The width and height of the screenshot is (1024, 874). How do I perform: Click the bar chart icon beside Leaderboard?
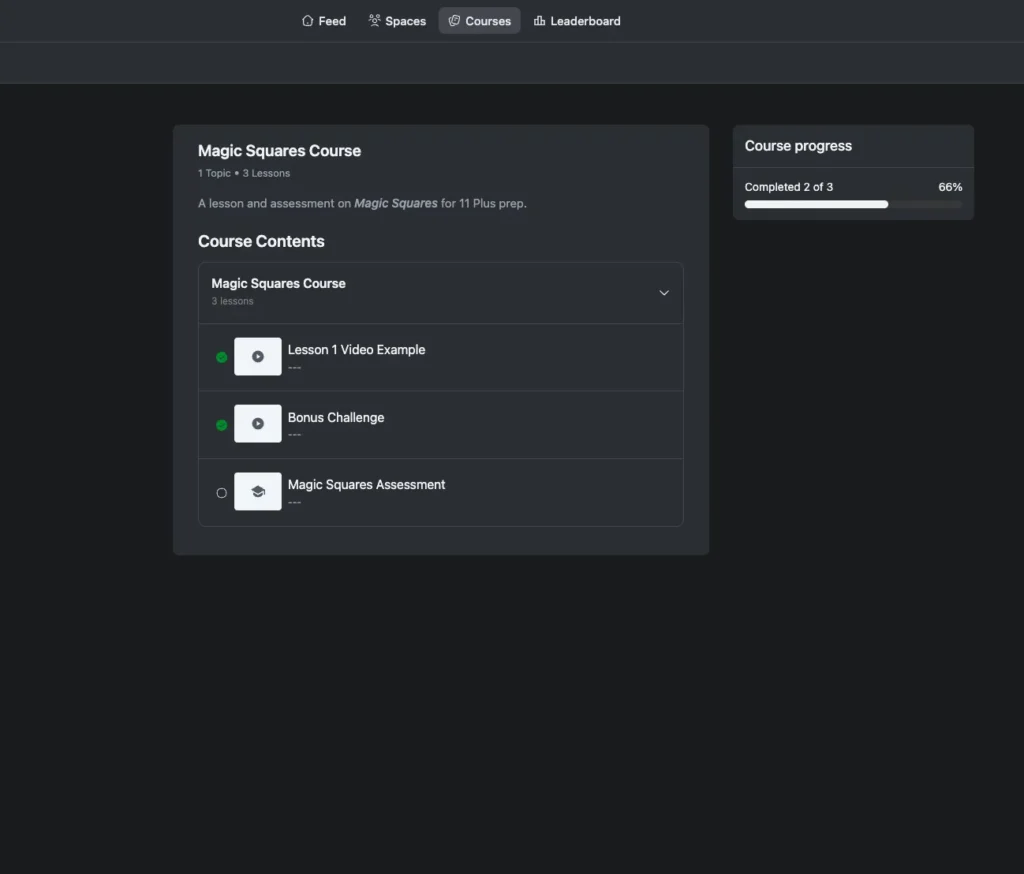coord(540,21)
